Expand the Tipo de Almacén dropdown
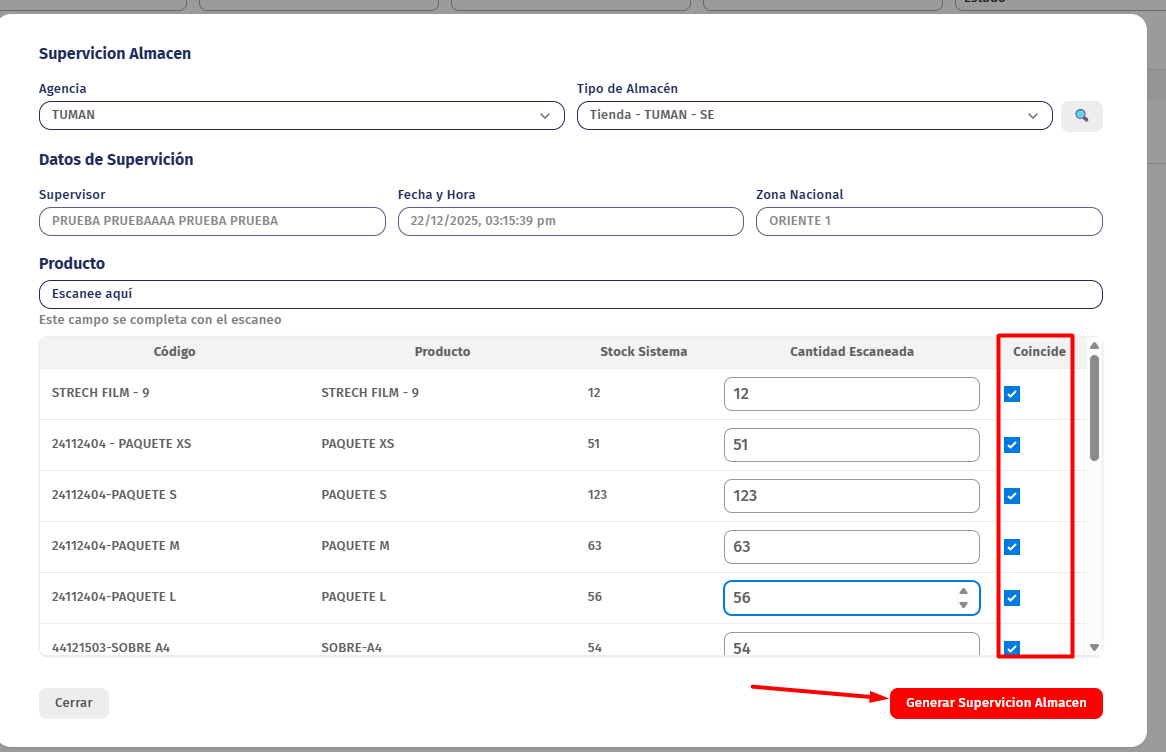 click(814, 116)
